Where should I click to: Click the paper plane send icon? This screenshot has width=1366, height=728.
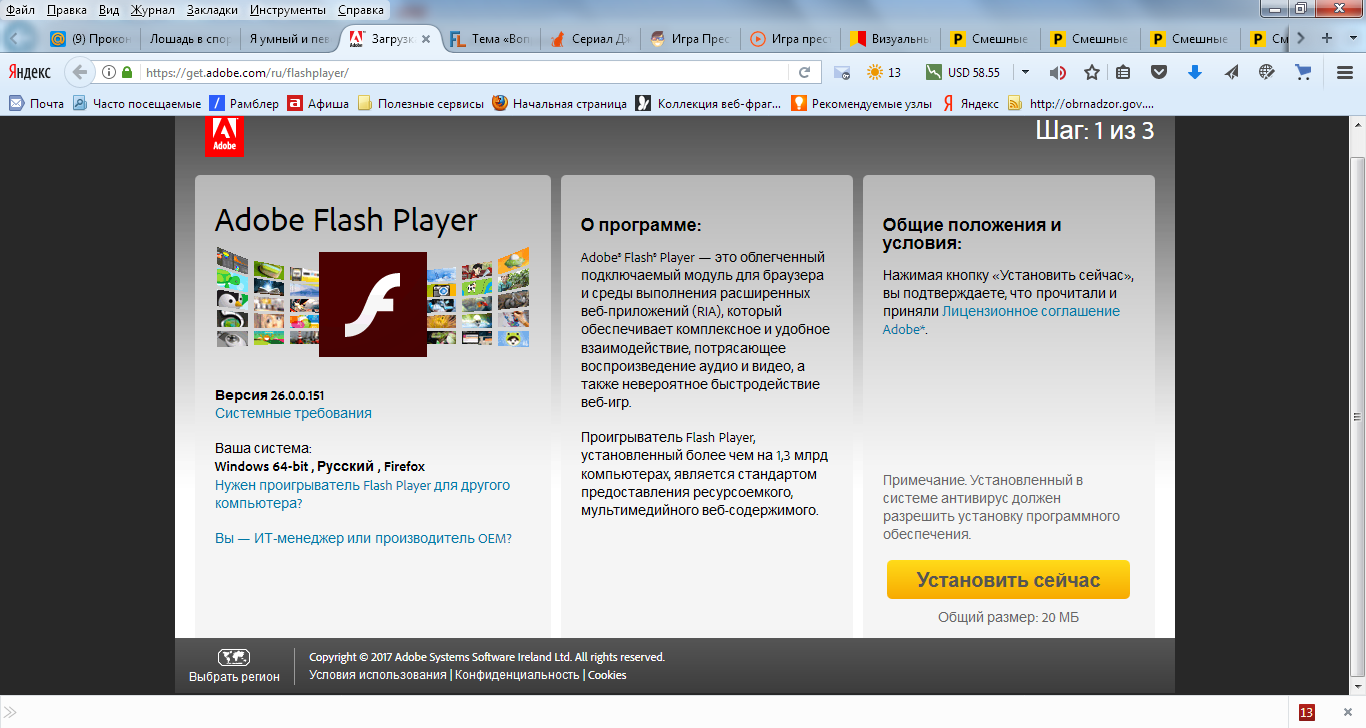[x=1231, y=72]
